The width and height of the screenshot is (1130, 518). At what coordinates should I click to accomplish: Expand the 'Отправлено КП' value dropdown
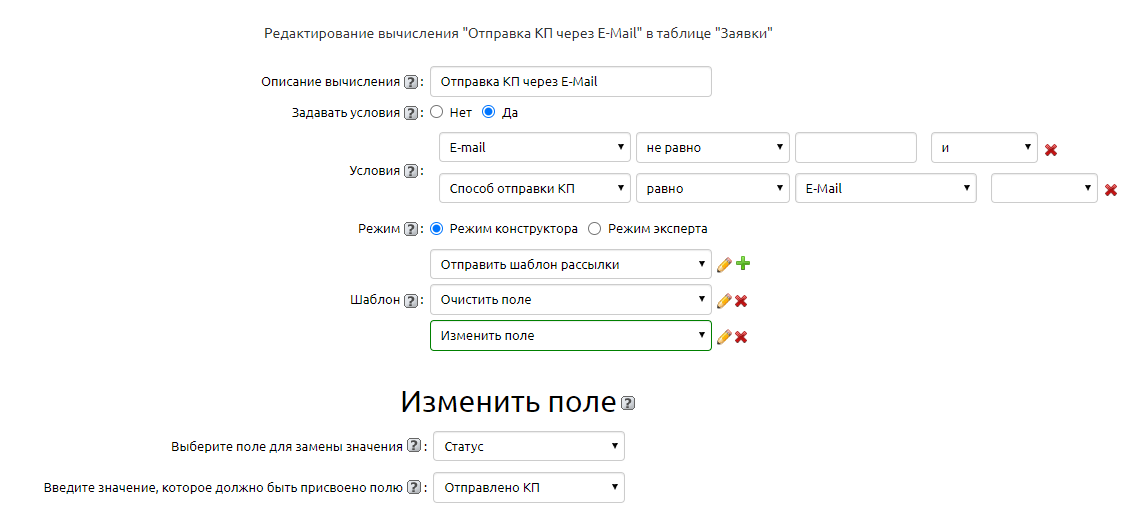528,488
